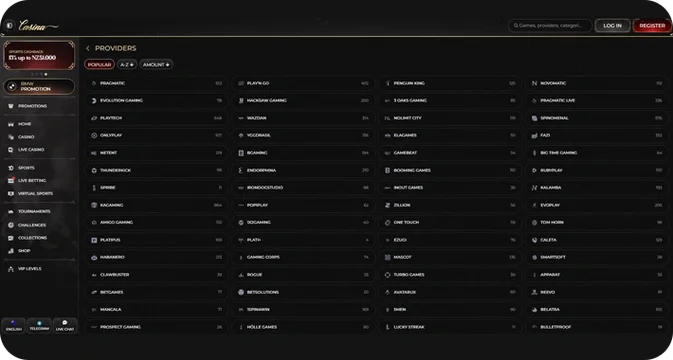The height and width of the screenshot is (360, 673).
Task: Open Casino in the sidebar
Action: pos(26,137)
